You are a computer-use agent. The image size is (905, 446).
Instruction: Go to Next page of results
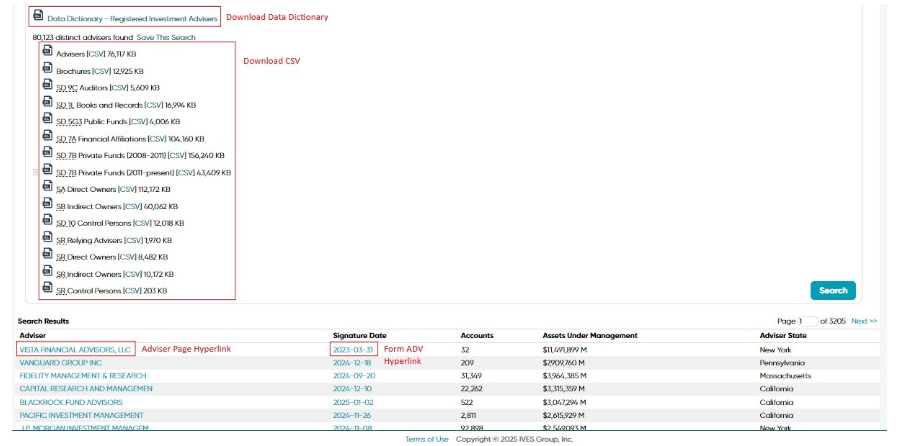click(x=864, y=321)
